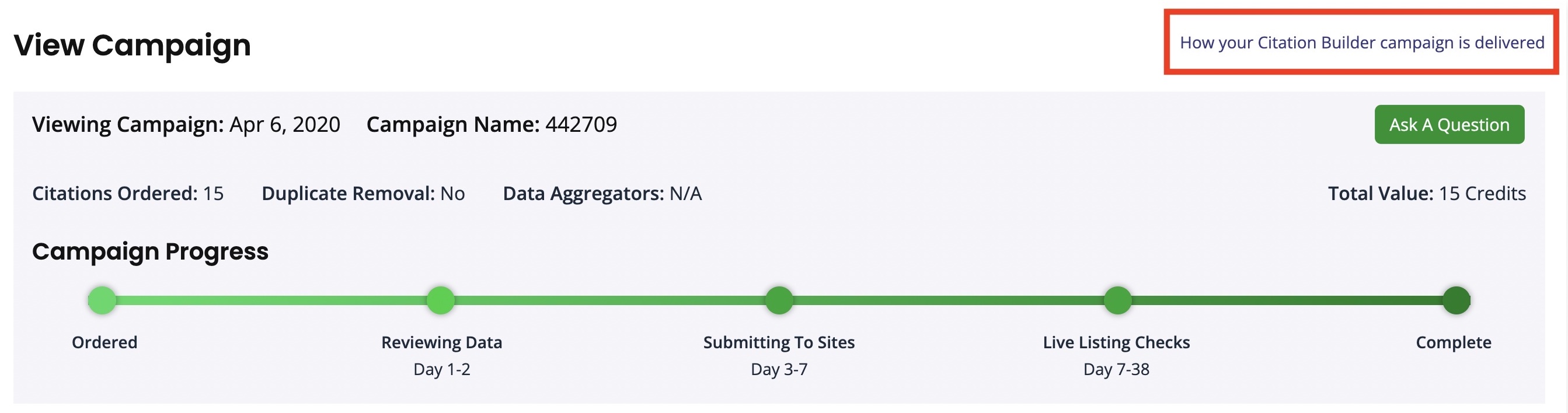Screen dimensions: 1568x413
Task: Click the Day 7-38 label
Action: click(1116, 369)
